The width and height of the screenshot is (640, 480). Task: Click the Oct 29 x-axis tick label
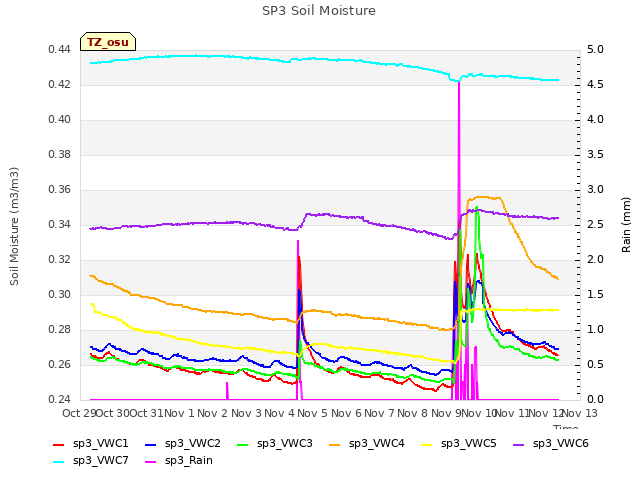[79, 413]
